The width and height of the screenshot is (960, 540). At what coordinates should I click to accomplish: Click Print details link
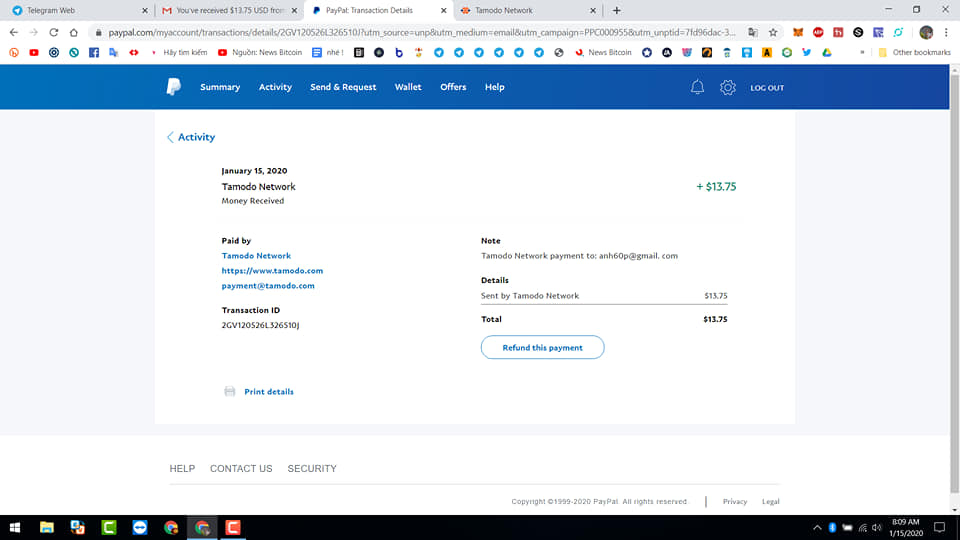coord(269,392)
